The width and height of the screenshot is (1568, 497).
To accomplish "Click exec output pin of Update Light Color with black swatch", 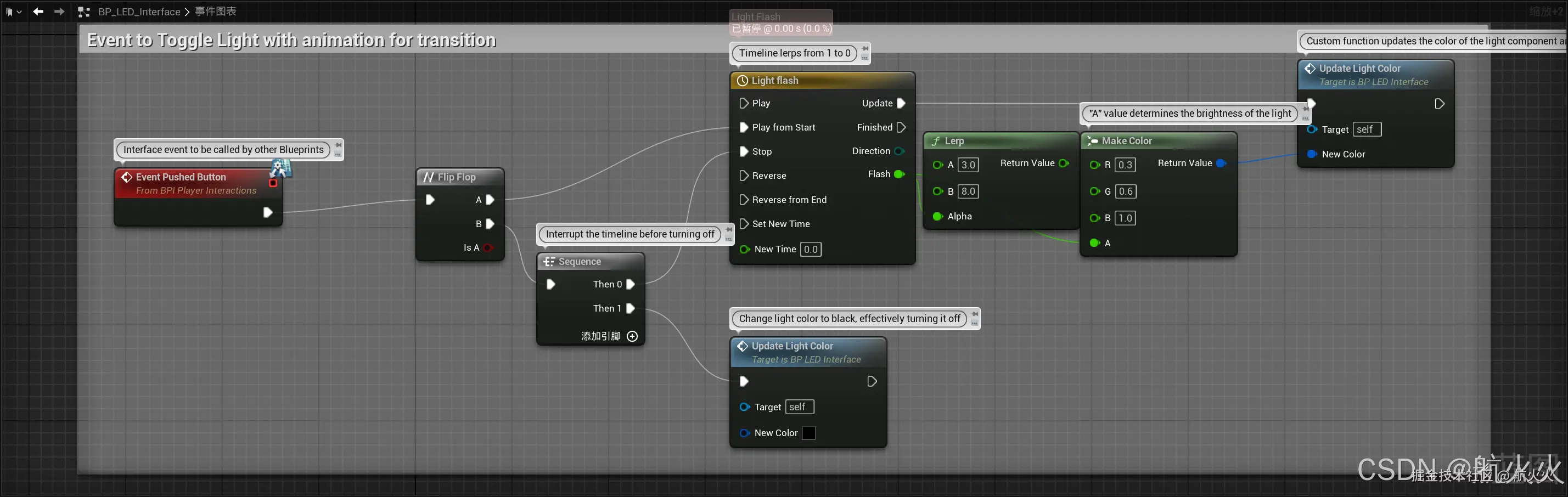I will pyautogui.click(x=872, y=381).
